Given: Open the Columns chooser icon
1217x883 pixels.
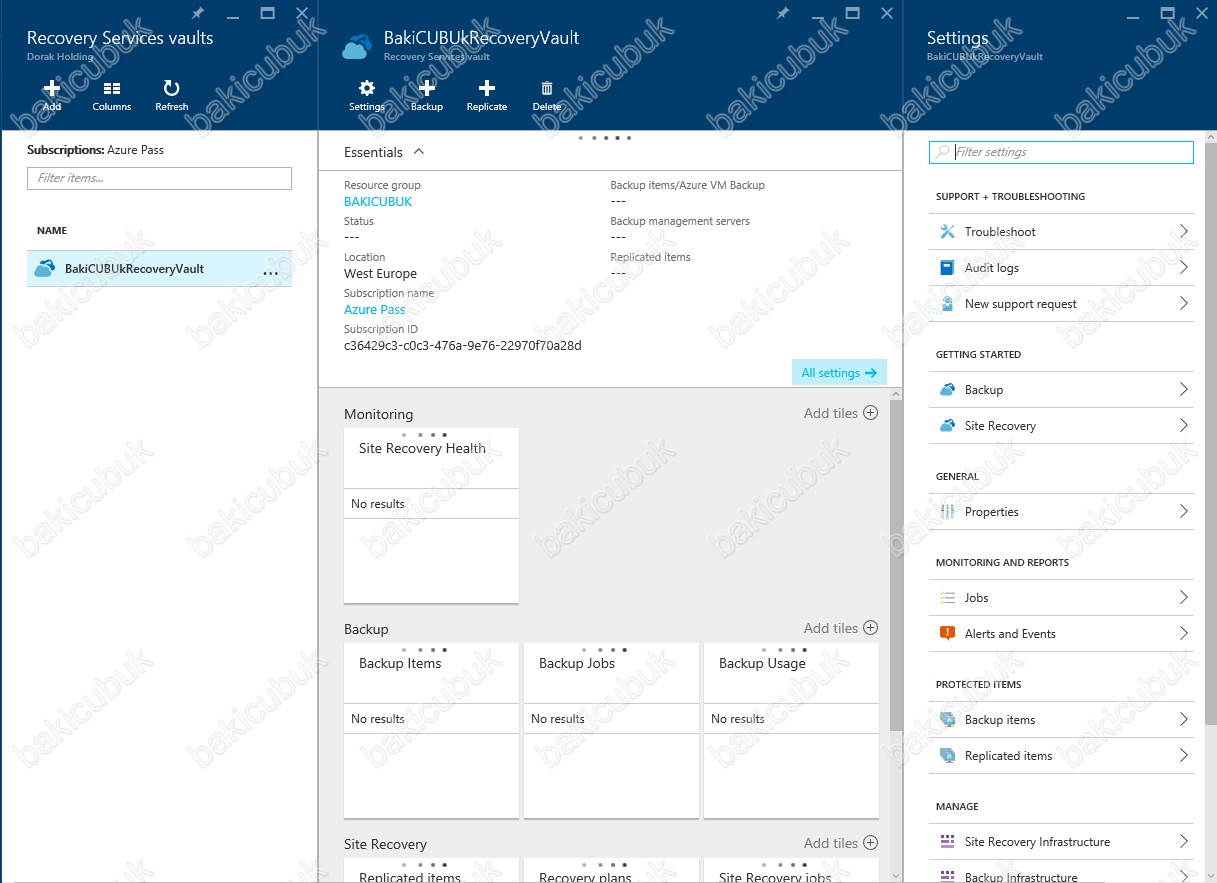Looking at the screenshot, I should tap(112, 89).
